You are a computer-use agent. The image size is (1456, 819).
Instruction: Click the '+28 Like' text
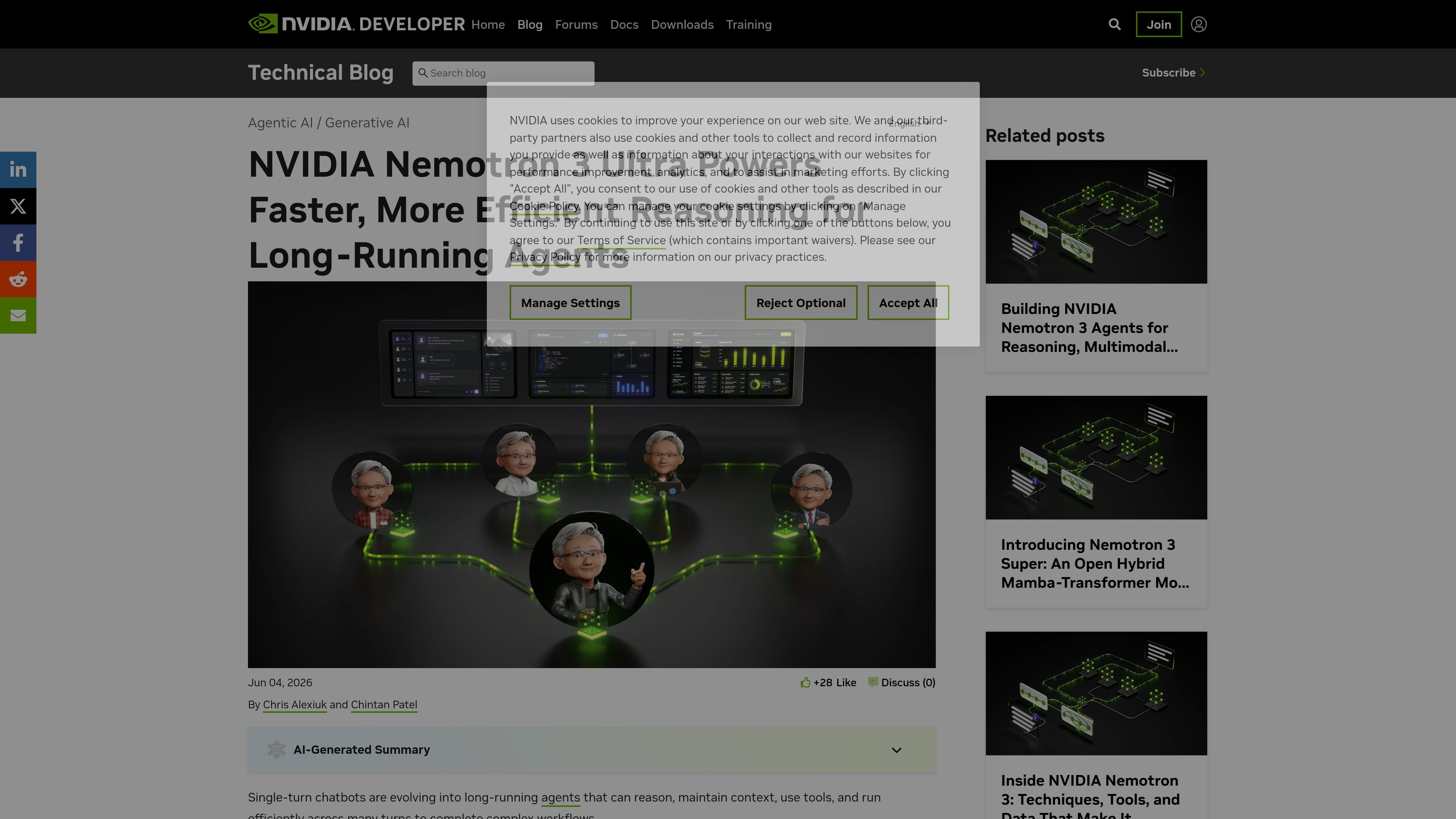(x=834, y=682)
